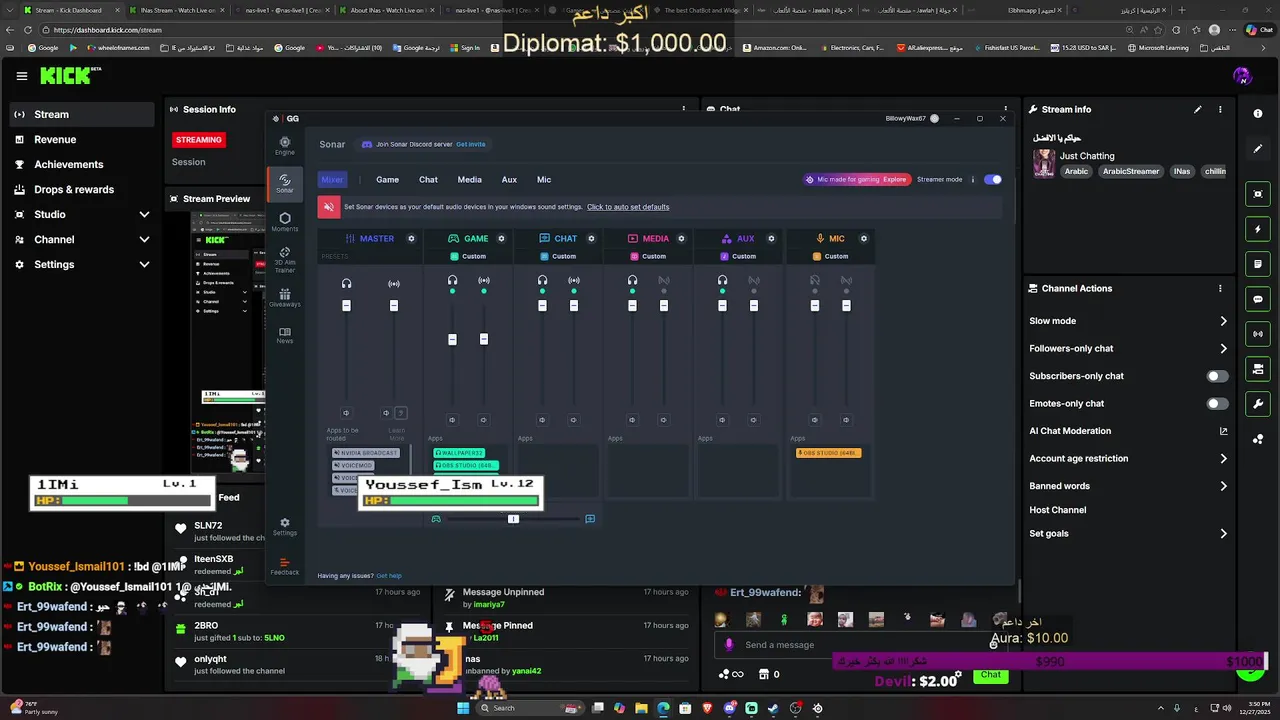Expand Channel menu in Kick sidebar
This screenshot has height=720, width=1280.
tap(144, 240)
